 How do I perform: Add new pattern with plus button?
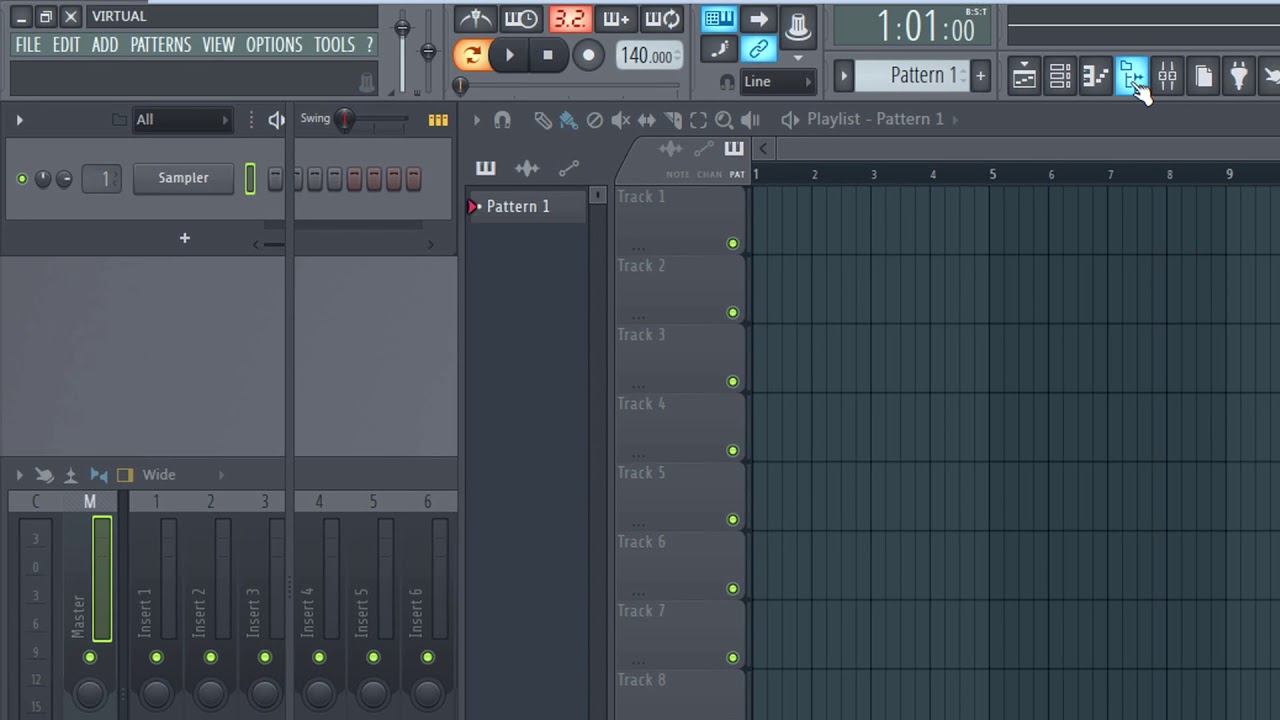click(980, 76)
